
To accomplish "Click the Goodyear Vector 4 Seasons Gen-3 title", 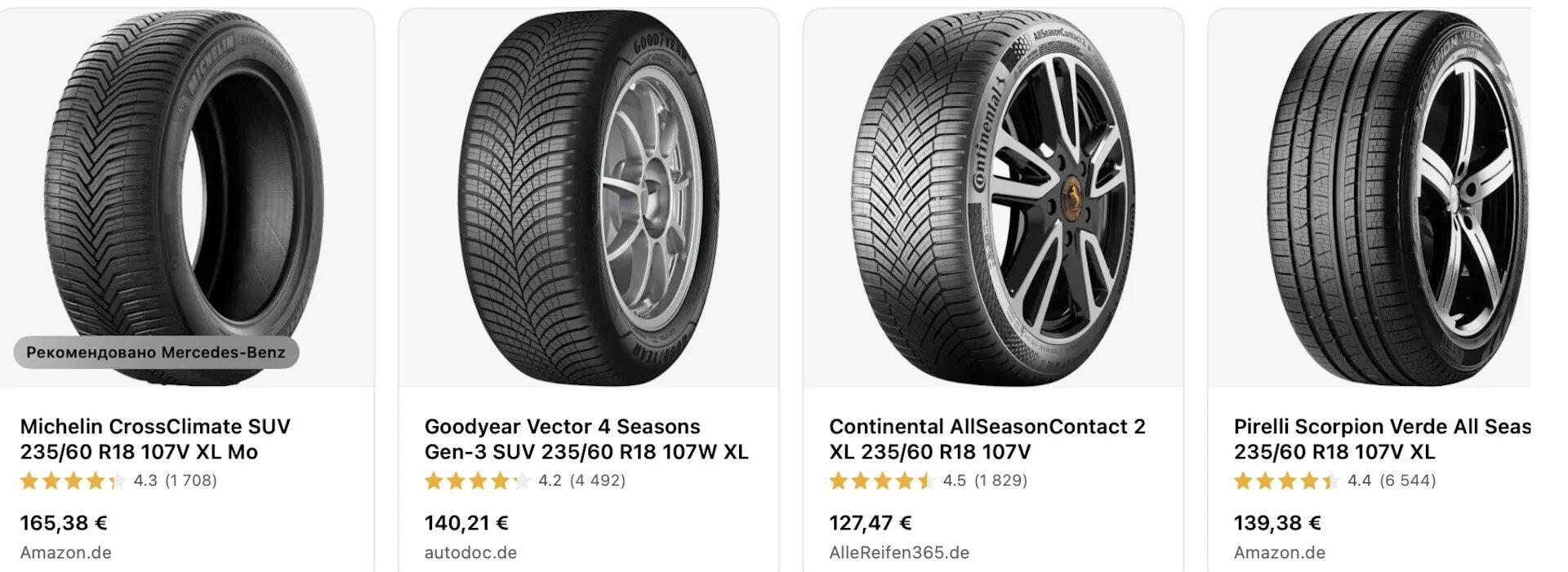I will [x=586, y=439].
